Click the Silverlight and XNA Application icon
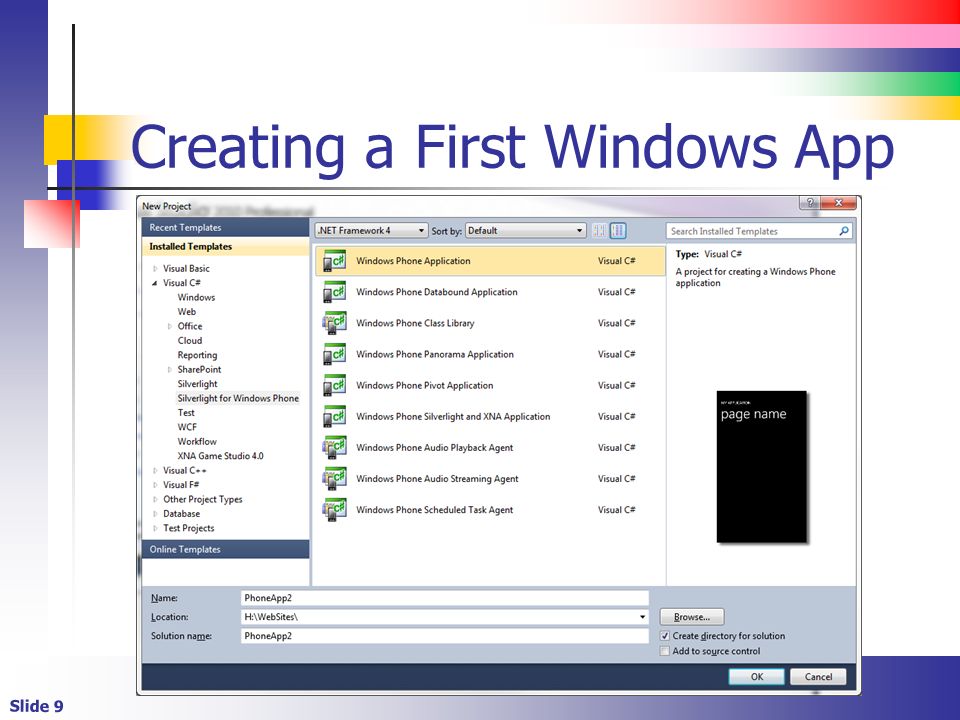960x720 pixels. (335, 417)
